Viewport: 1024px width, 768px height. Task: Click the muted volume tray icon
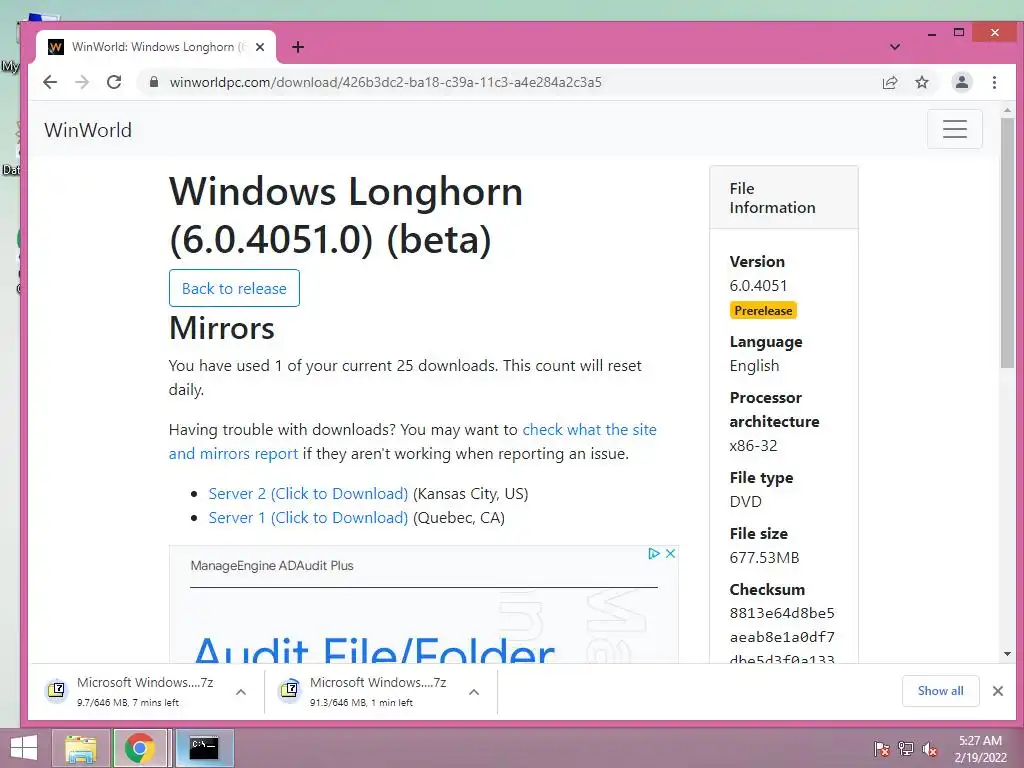(x=929, y=748)
